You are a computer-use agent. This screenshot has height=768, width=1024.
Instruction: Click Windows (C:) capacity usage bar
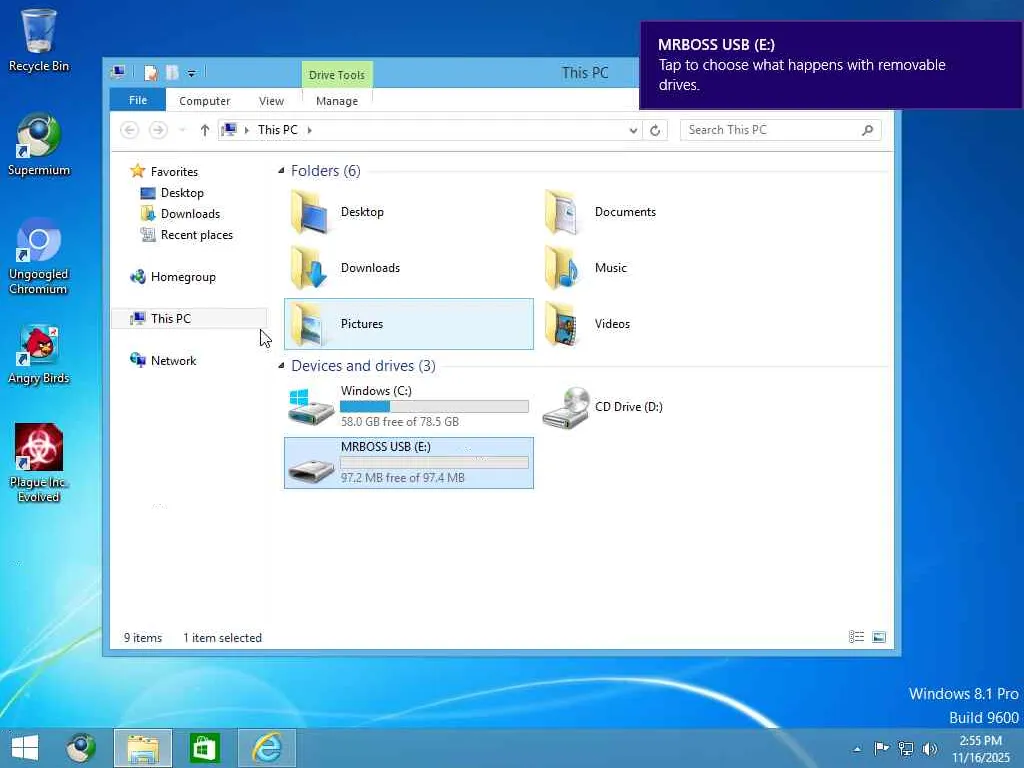coord(434,407)
